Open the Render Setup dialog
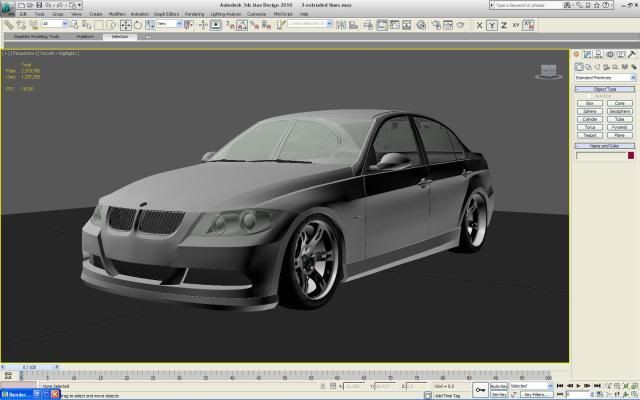Image resolution: width=640 pixels, height=400 pixels. (x=436, y=25)
